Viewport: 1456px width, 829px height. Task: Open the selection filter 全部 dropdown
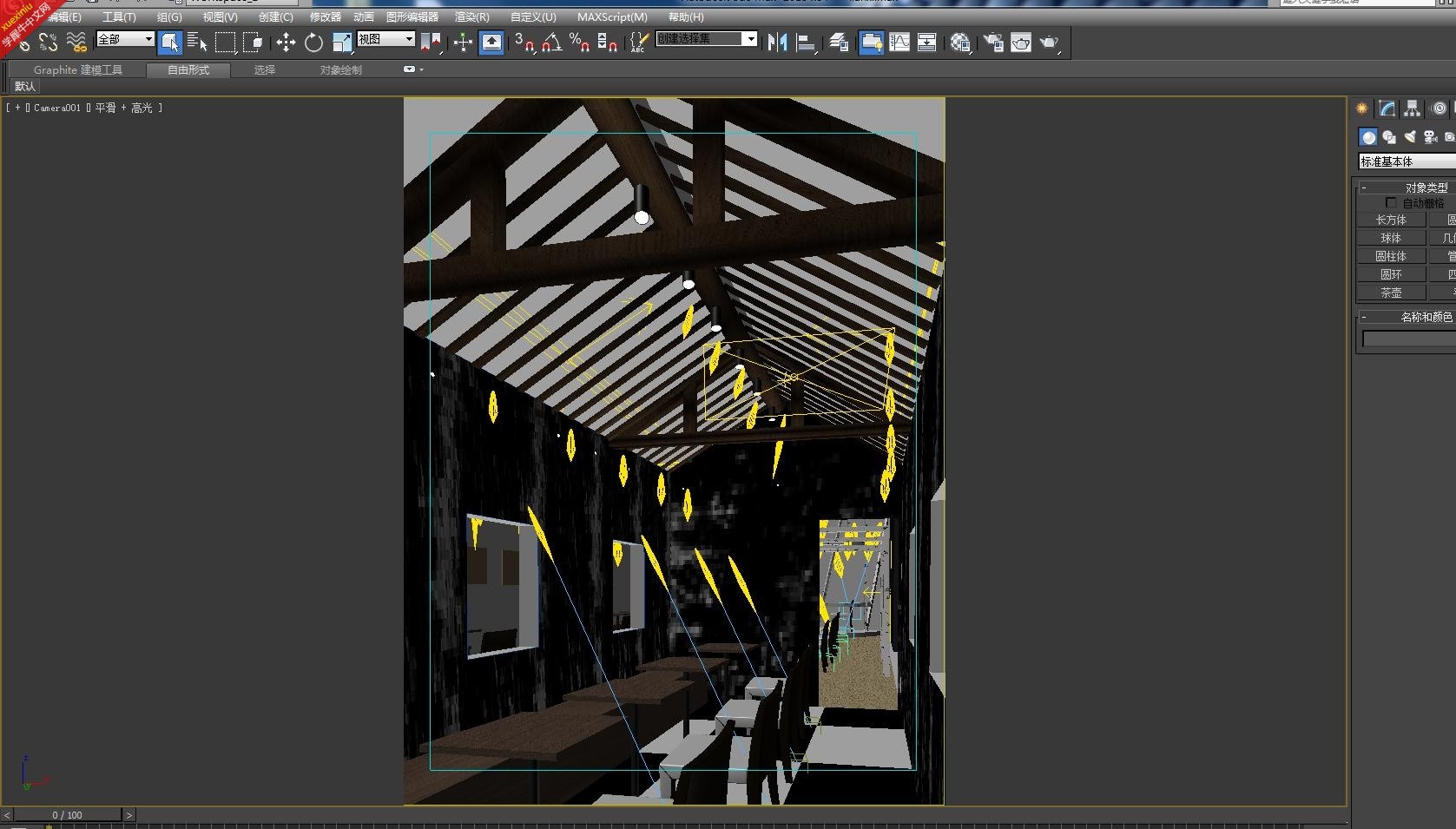(x=125, y=39)
